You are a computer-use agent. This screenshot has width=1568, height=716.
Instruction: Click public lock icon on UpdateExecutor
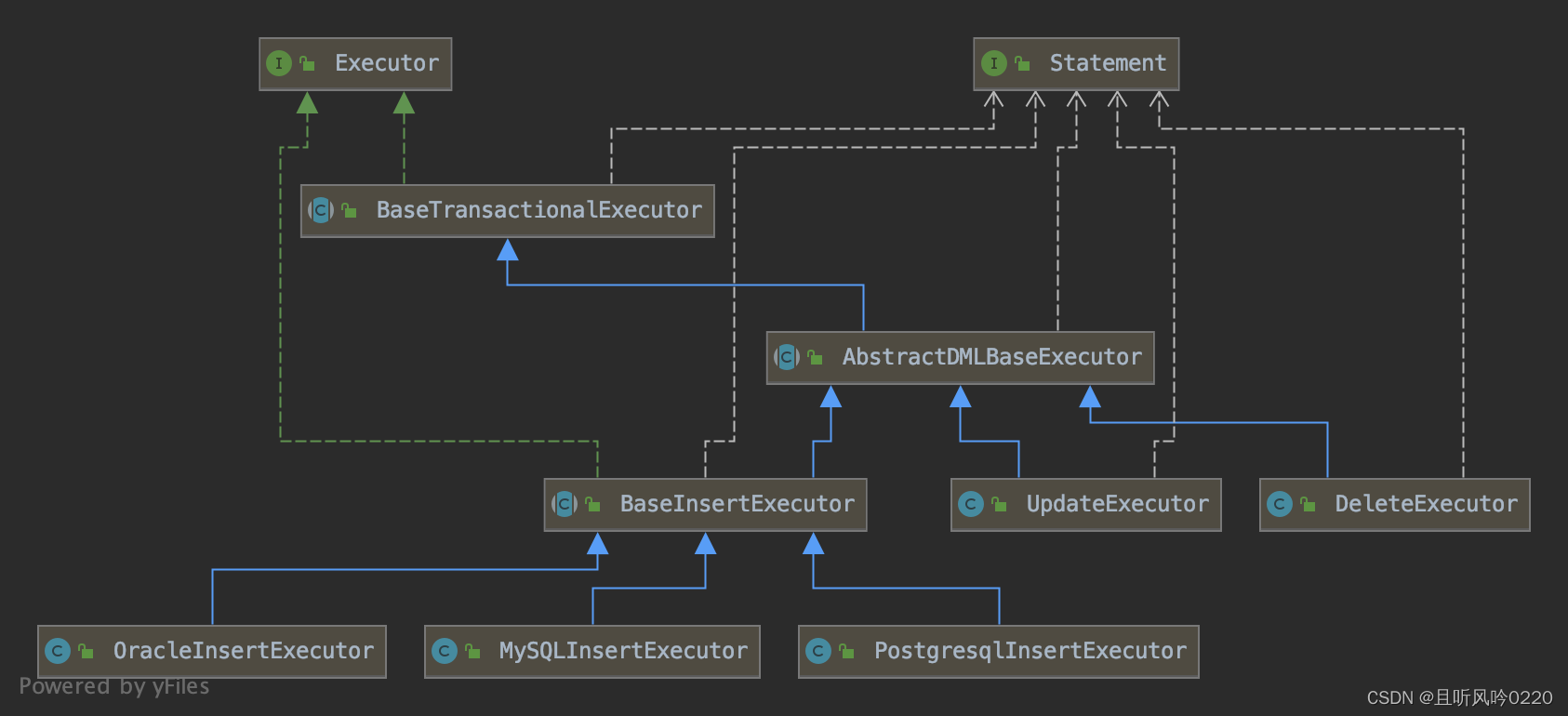[999, 504]
